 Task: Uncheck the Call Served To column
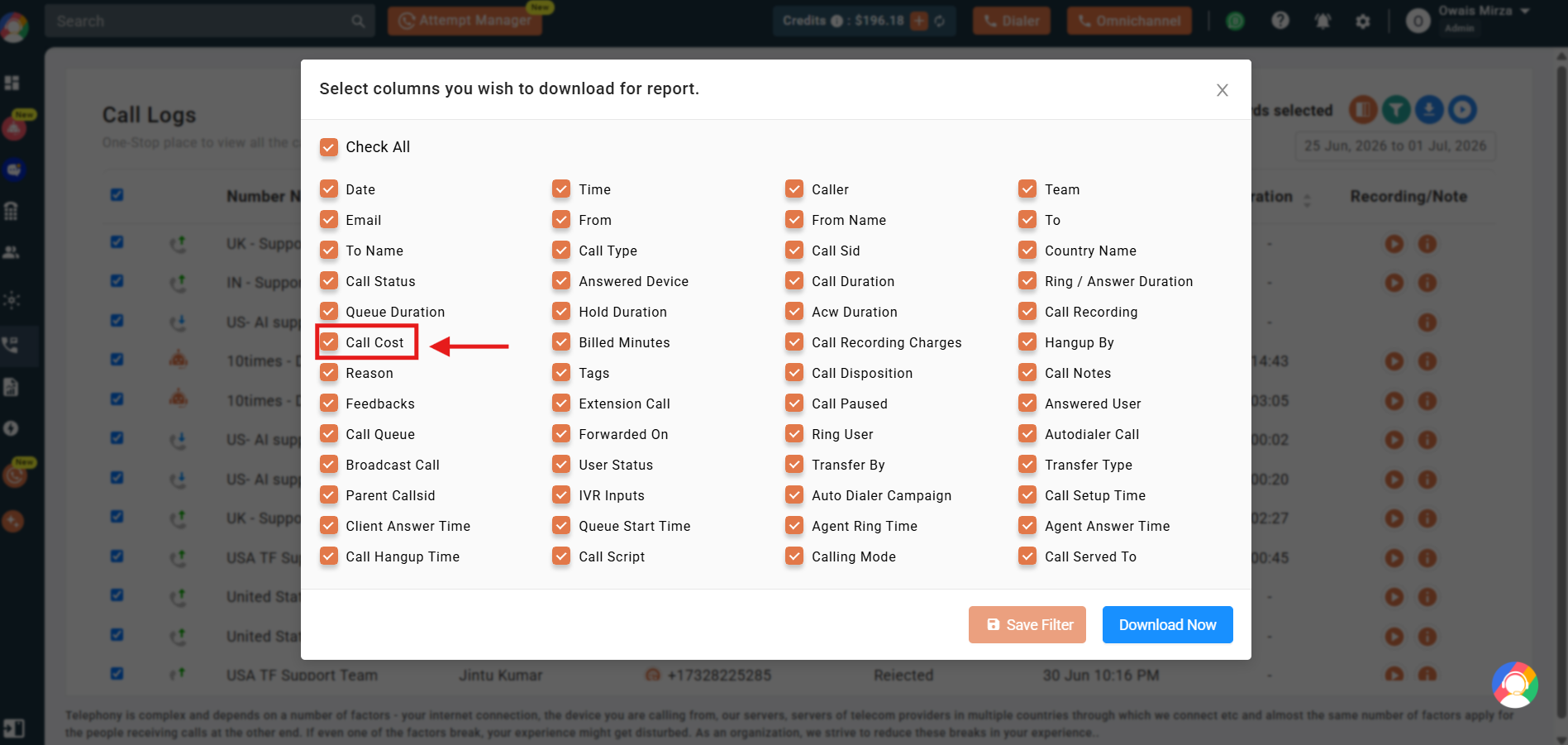click(x=1027, y=556)
